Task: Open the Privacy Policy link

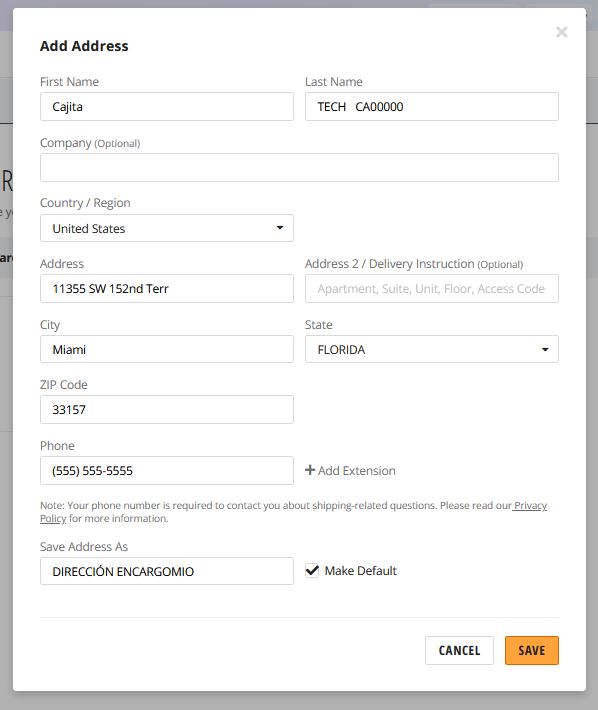Action: 530,506
